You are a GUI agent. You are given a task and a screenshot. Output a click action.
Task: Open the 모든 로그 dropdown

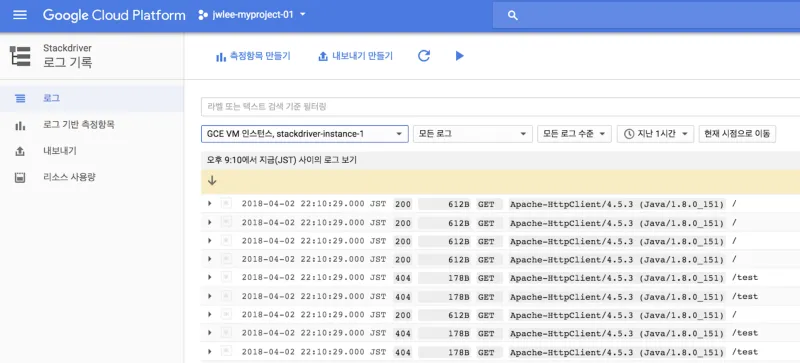(472, 134)
